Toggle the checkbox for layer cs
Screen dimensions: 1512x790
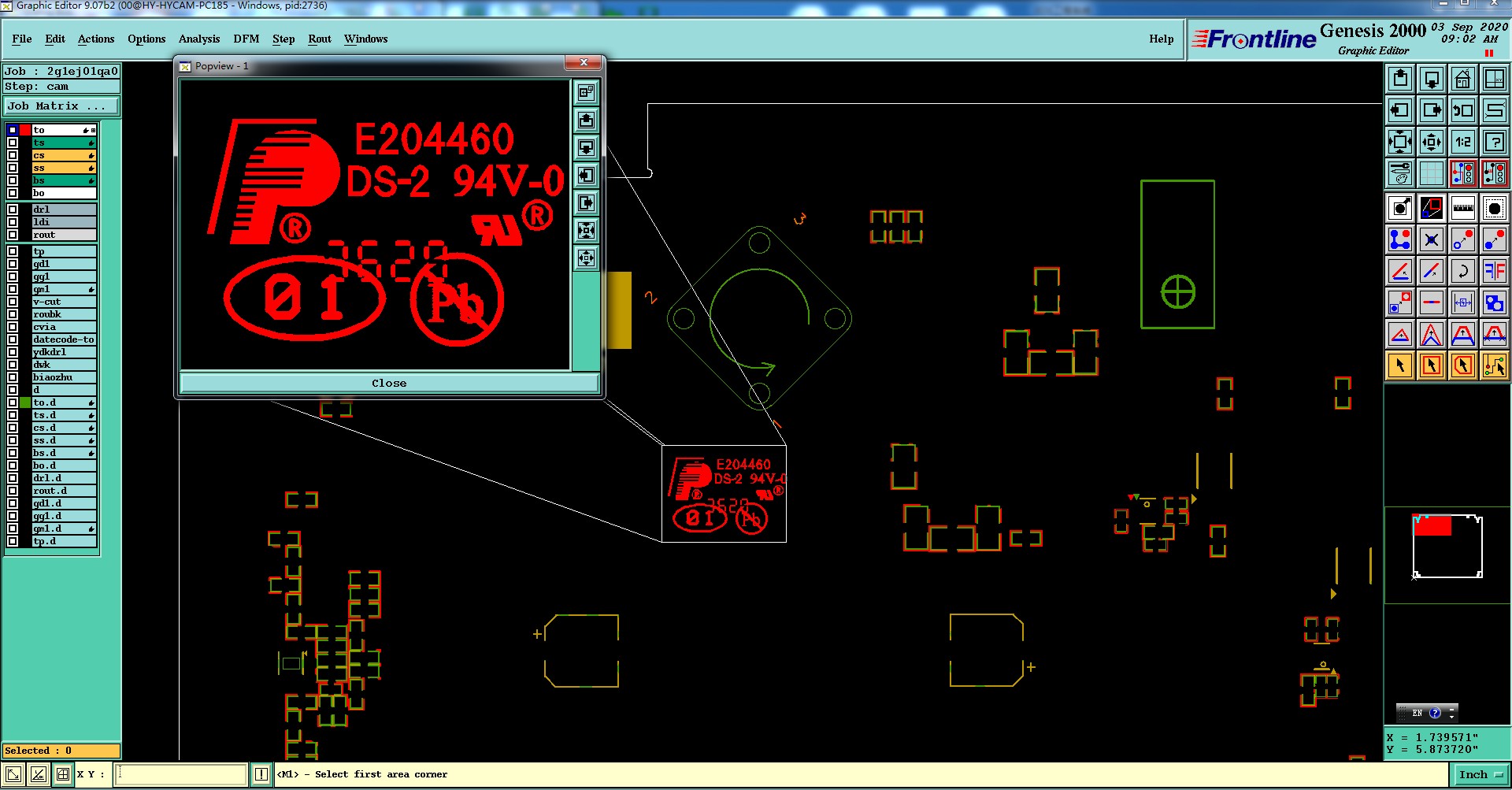(x=13, y=155)
